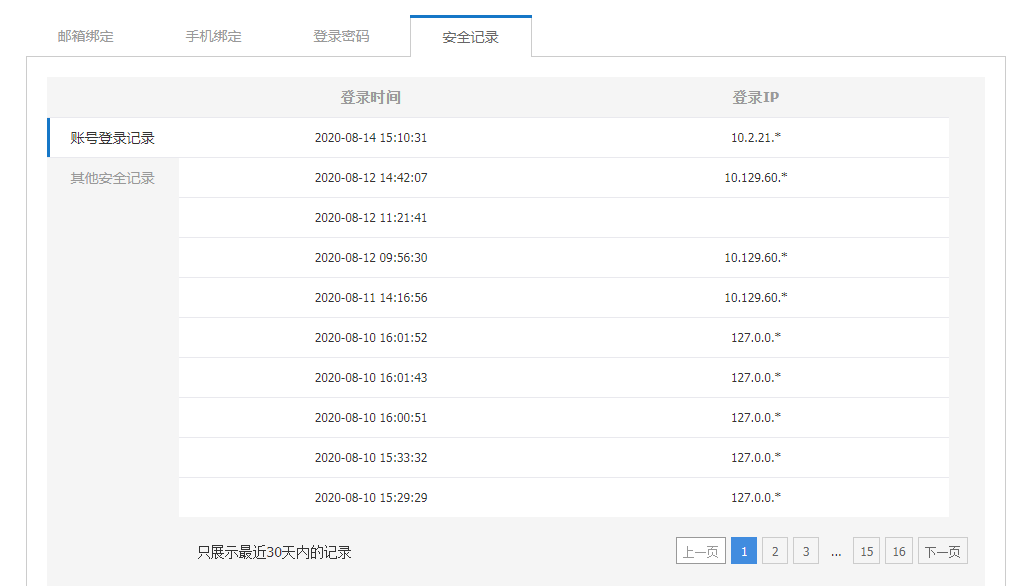Jump to page 3 of records
The width and height of the screenshot is (1030, 586).
805,551
